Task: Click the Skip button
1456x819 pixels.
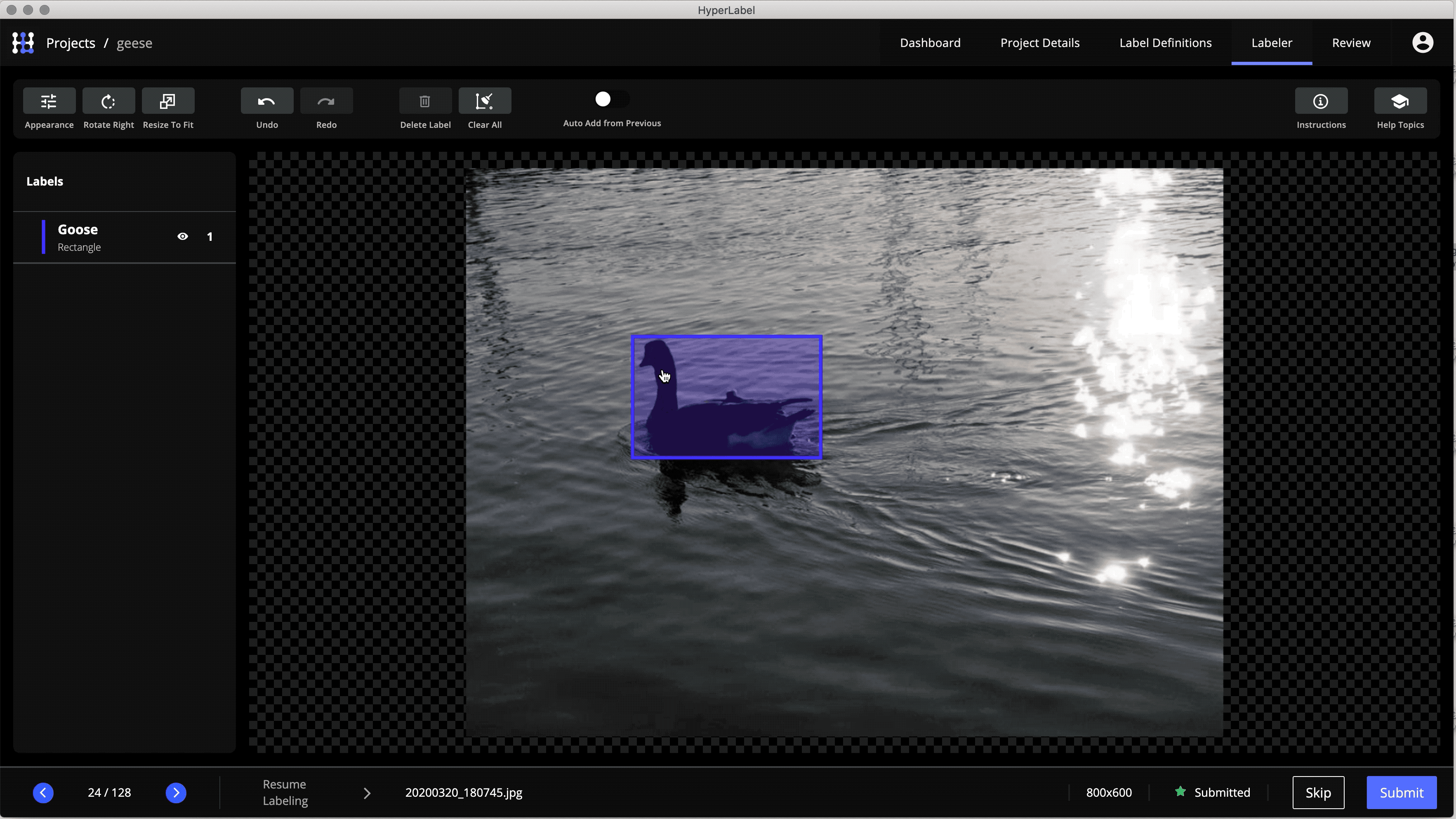Action: 1317,793
